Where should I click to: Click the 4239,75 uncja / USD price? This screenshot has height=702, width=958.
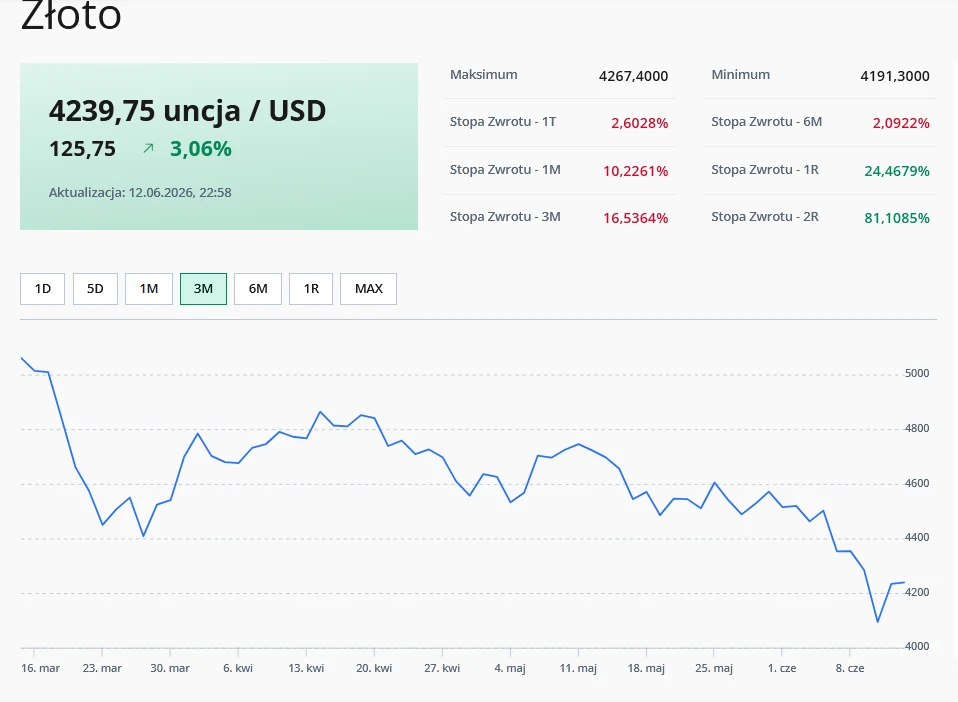pos(188,111)
